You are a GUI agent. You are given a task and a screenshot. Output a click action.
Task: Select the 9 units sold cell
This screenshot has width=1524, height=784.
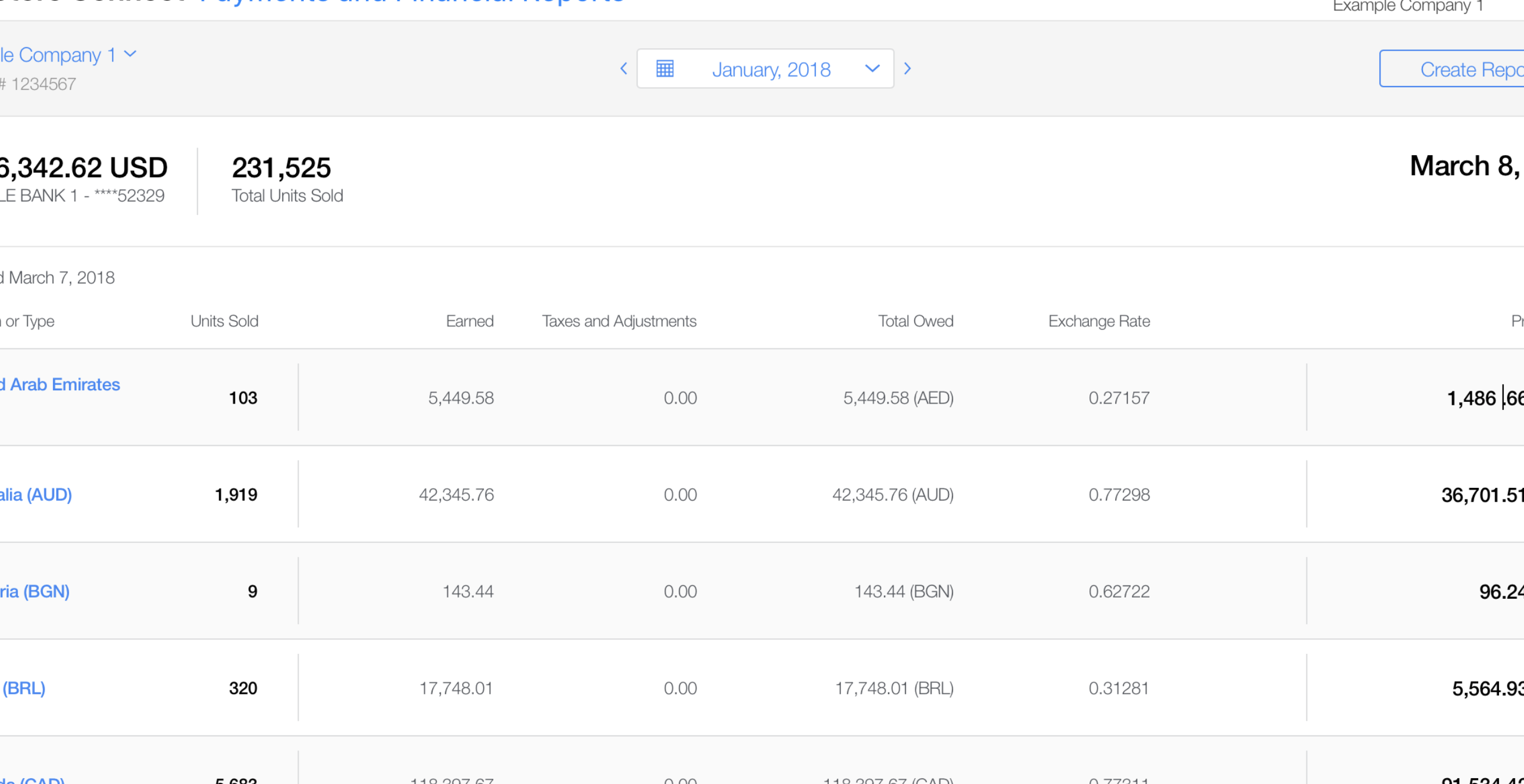coord(253,592)
